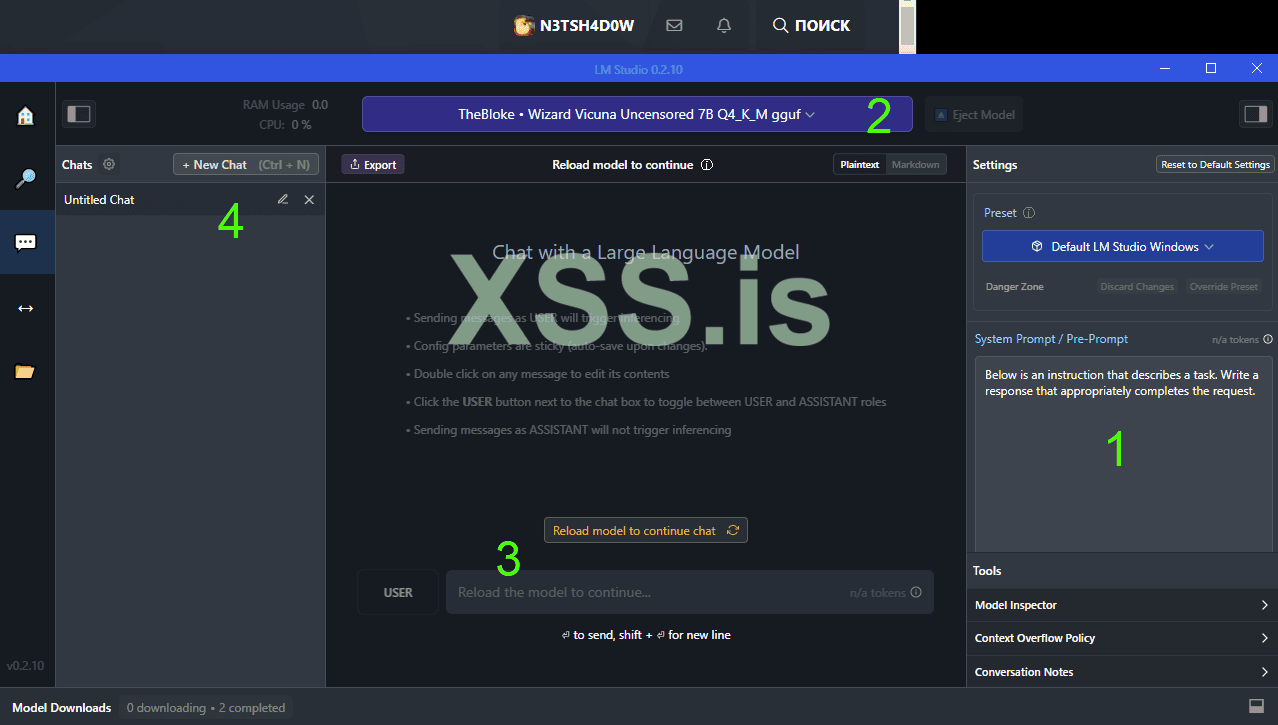Click the System Prompt text area
Screen dimensions: 1278x725
point(1124,455)
